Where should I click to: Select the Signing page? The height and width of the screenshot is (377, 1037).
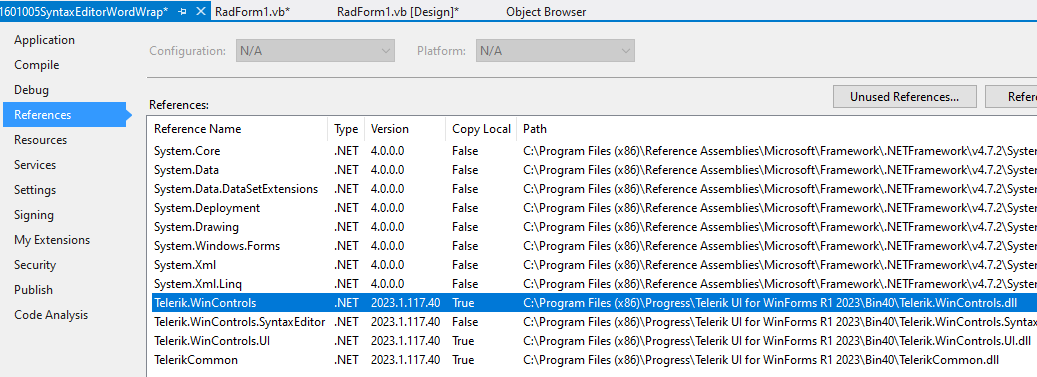pos(34,215)
